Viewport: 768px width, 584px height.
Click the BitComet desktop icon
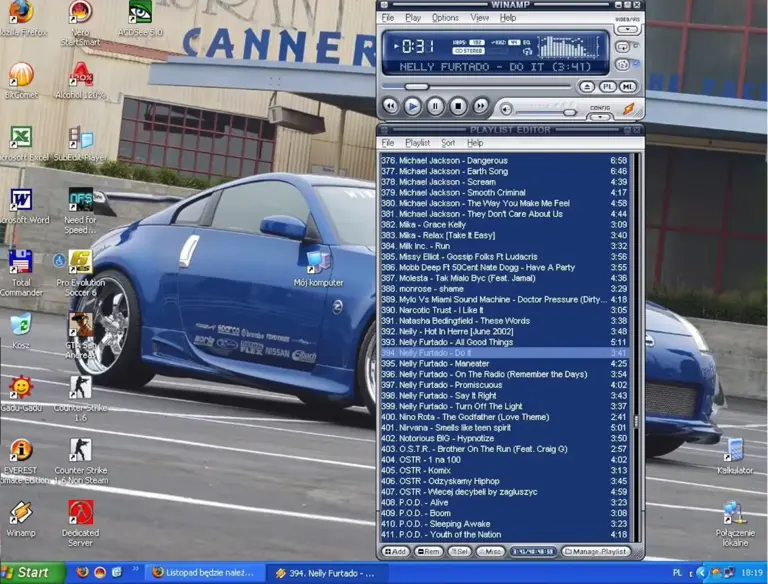(x=21, y=81)
